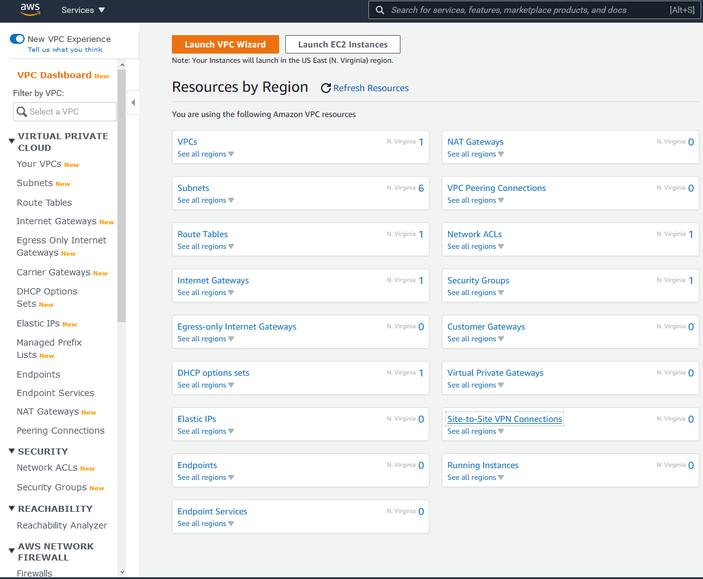Viewport: 703px width, 579px height.
Task: Collapse the Virtual Private Cloud section
Action: coord(12,141)
